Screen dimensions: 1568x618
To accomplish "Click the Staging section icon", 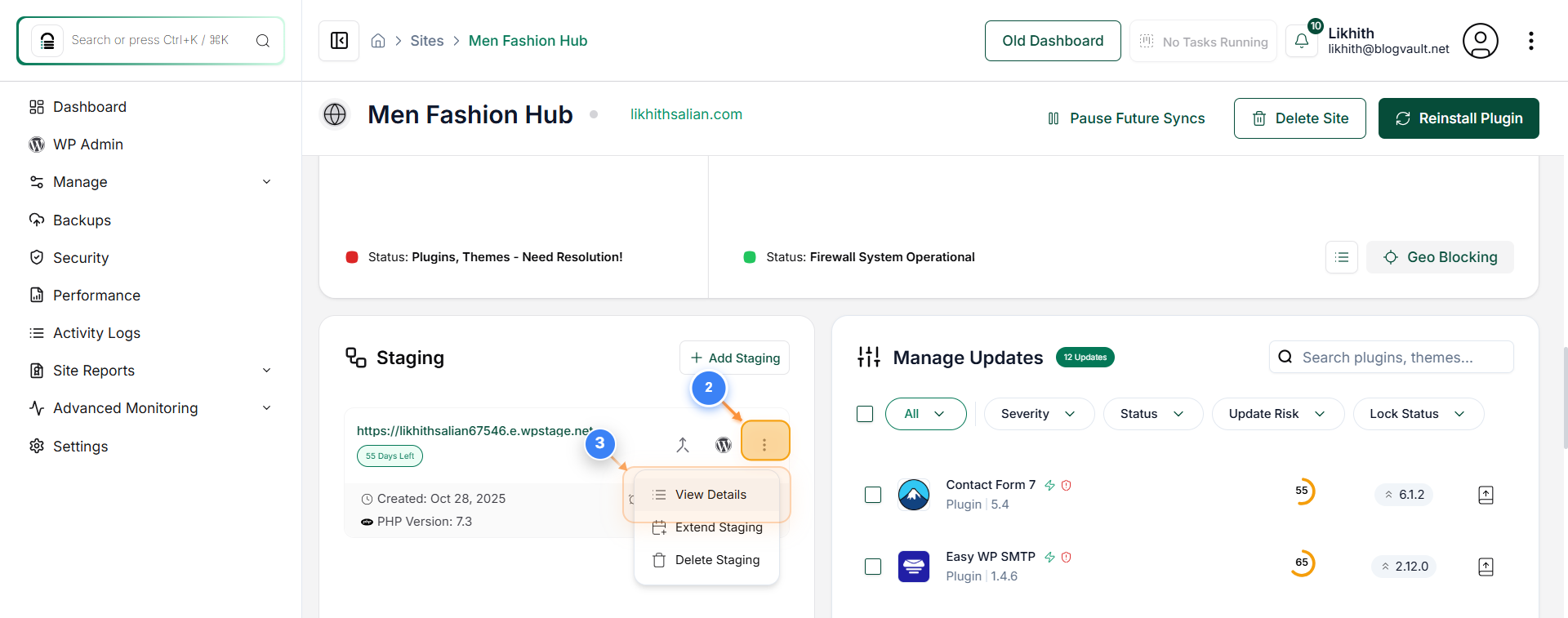I will pyautogui.click(x=356, y=358).
